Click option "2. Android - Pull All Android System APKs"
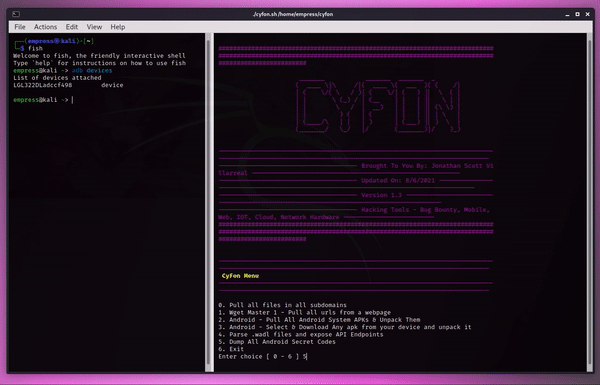This screenshot has width=600, height=385. pyautogui.click(x=319, y=320)
